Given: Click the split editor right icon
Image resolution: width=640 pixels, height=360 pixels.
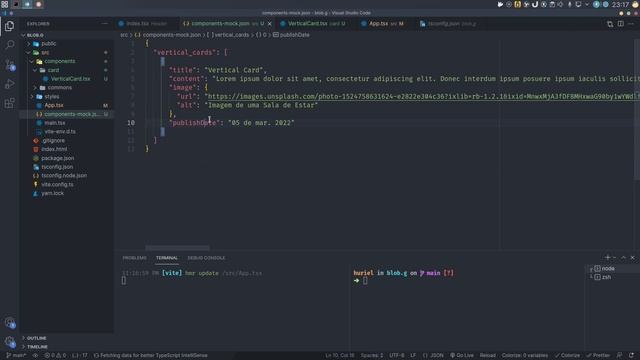Looking at the screenshot, I should tap(620, 24).
